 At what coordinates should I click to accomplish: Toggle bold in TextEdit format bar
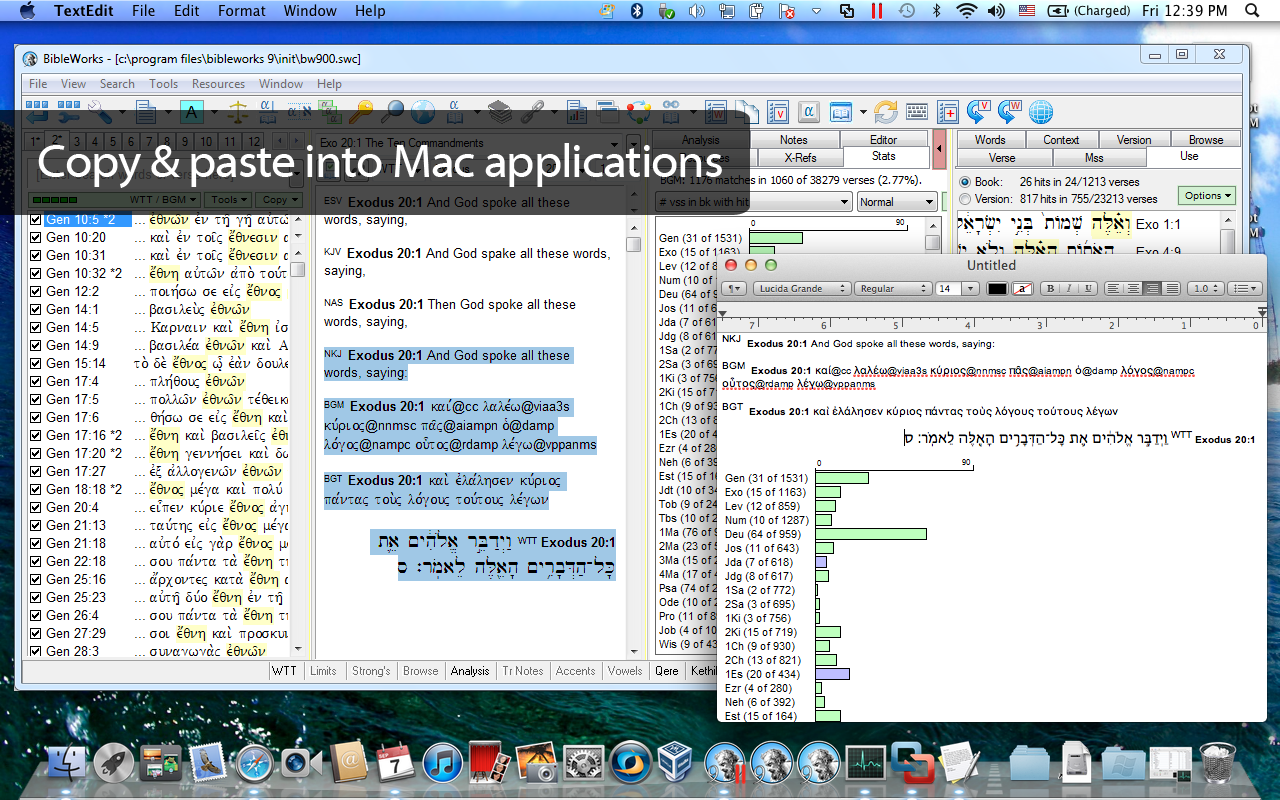(x=1050, y=288)
